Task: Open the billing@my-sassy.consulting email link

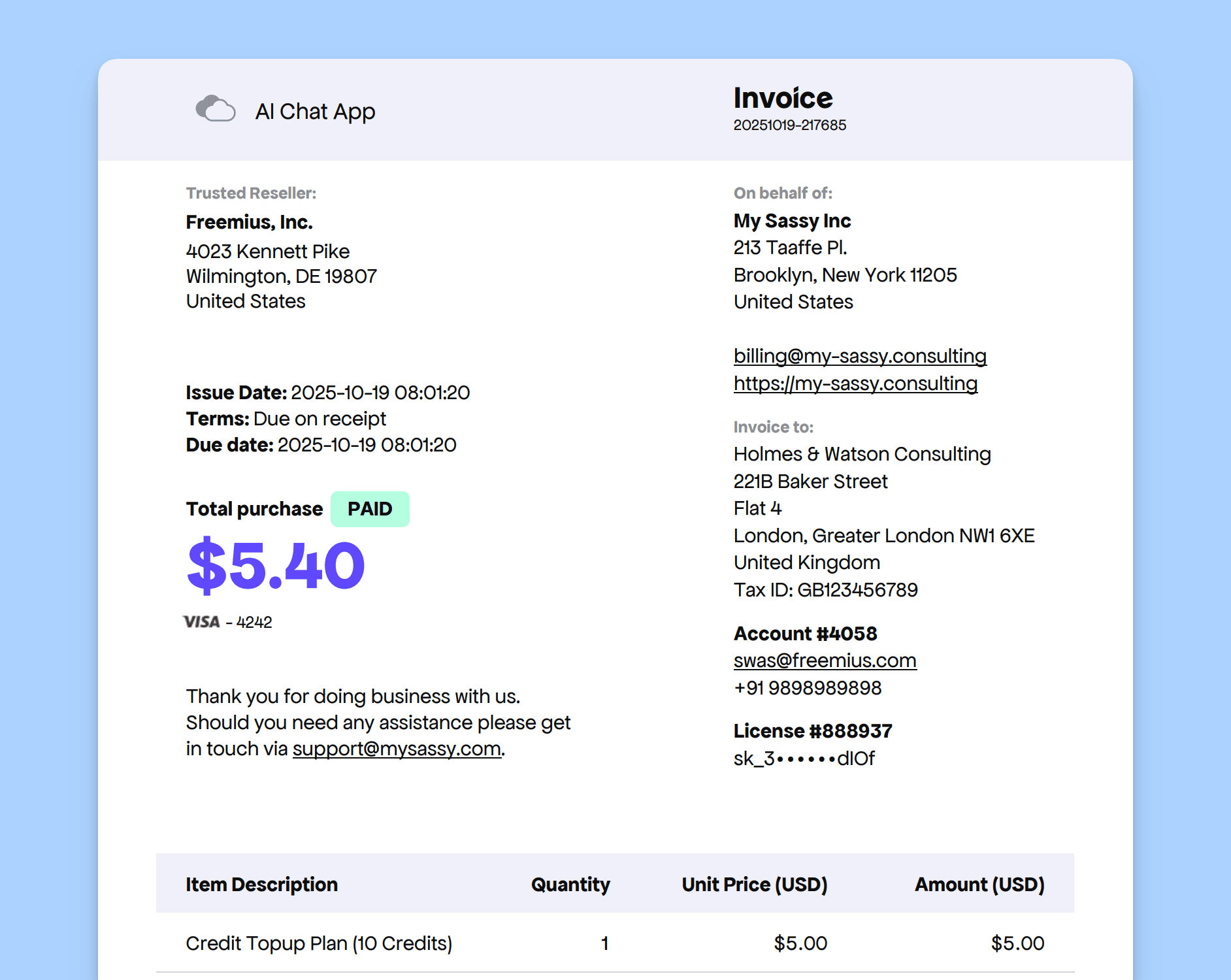Action: tap(859, 356)
